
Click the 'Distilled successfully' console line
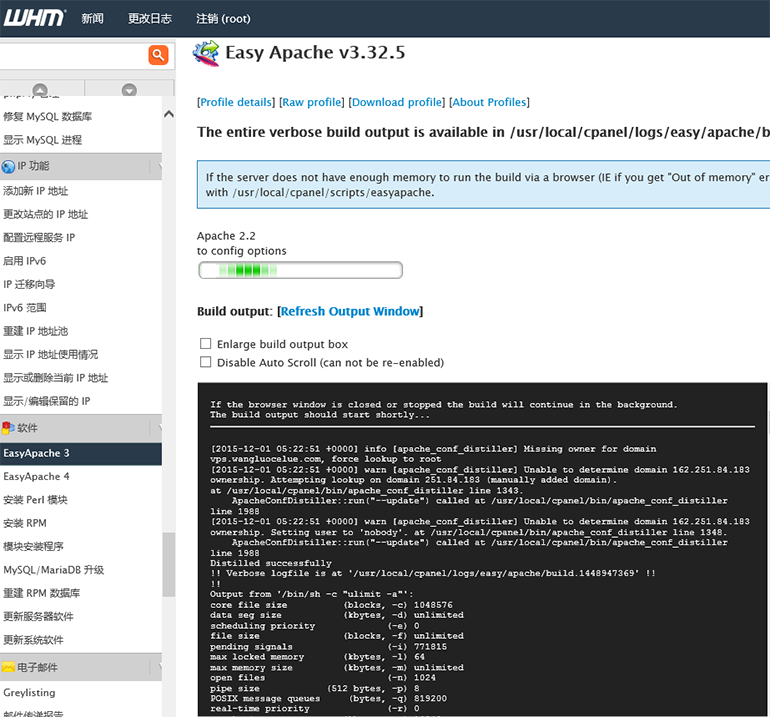coord(271,563)
